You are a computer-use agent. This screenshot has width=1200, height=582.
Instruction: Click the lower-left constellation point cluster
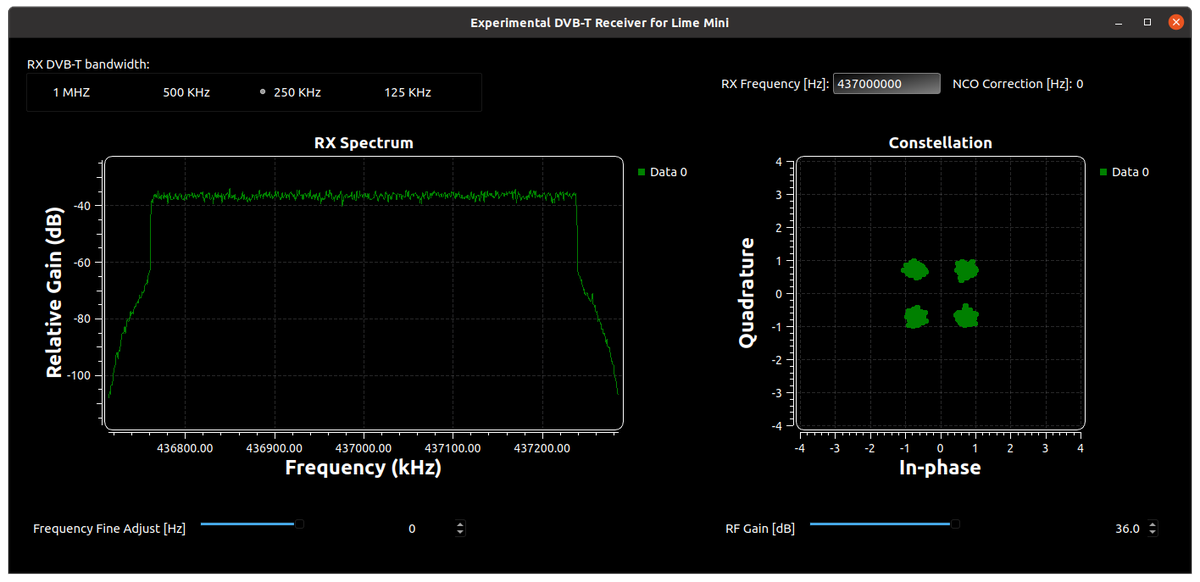click(915, 317)
